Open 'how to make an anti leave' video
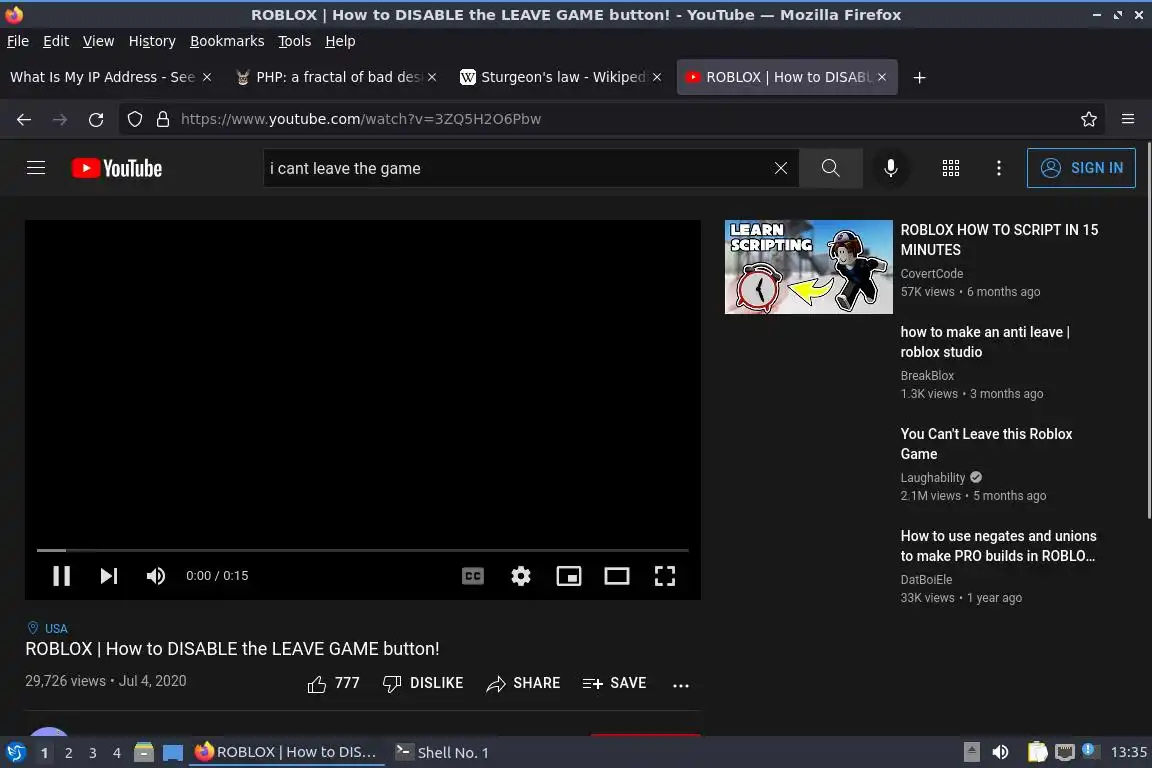1152x768 pixels. click(984, 342)
